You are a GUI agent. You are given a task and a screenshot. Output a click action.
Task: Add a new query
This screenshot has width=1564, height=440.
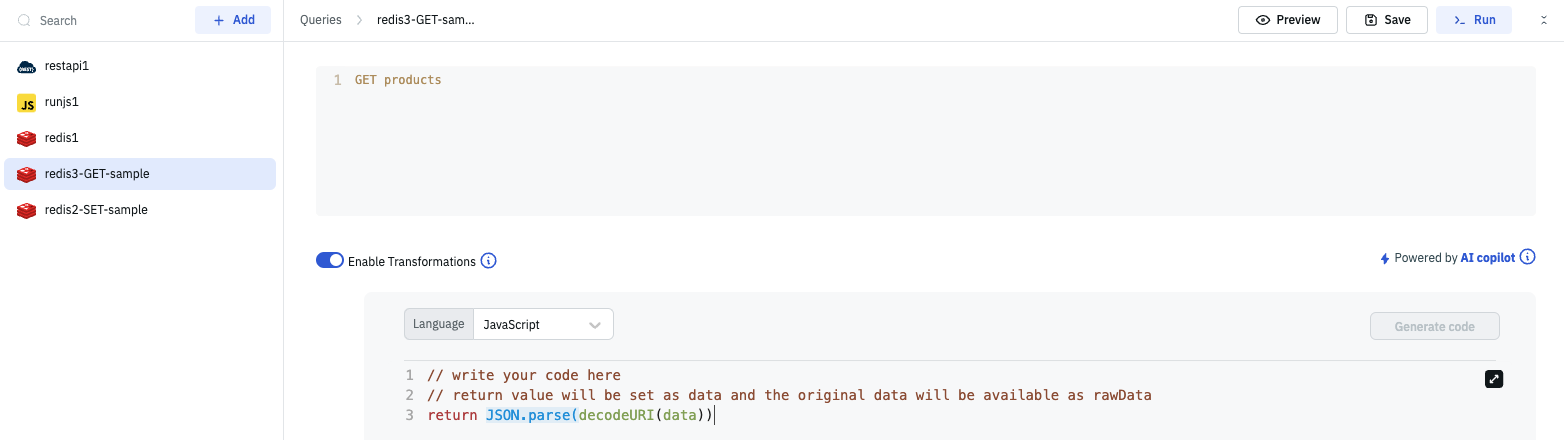click(x=233, y=20)
